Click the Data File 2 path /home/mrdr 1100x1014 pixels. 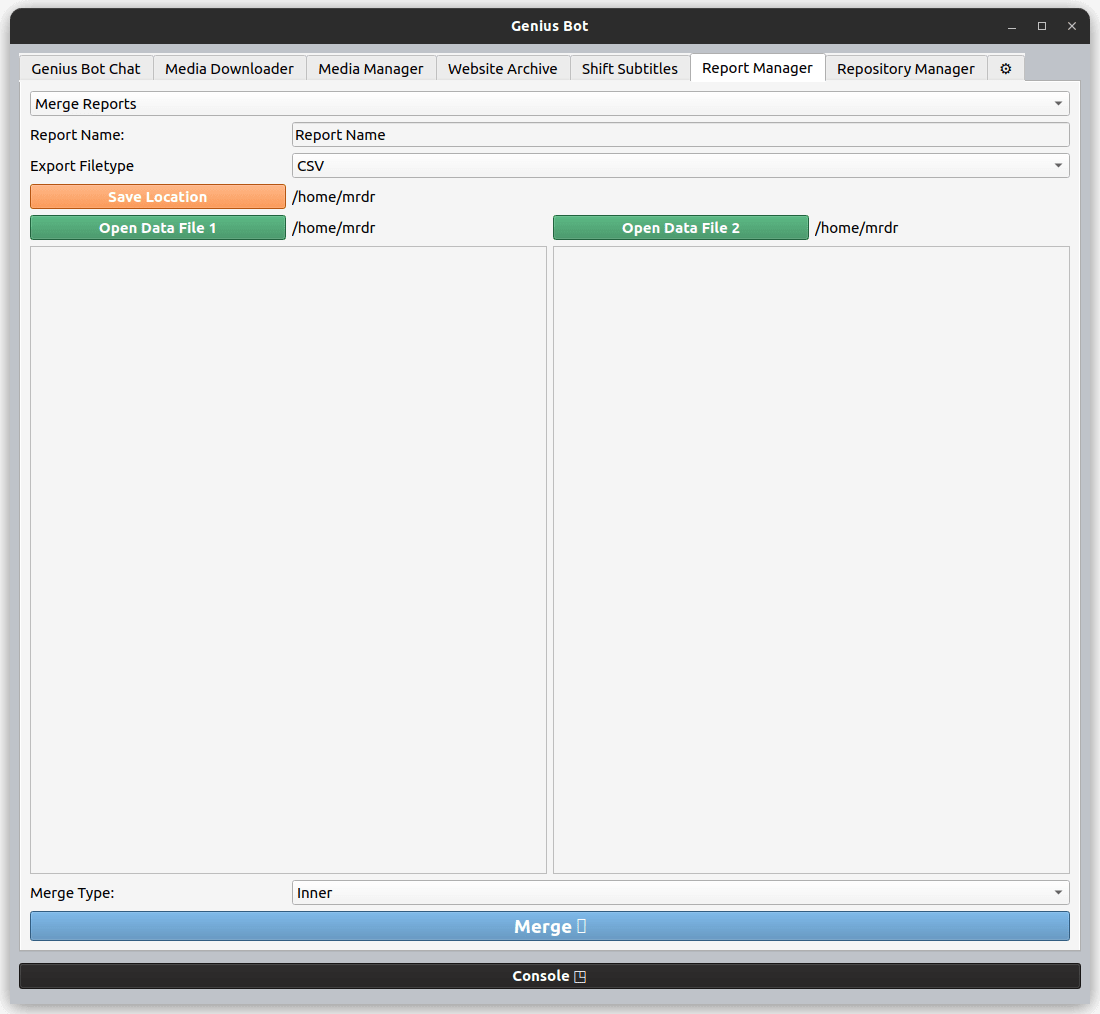(857, 228)
